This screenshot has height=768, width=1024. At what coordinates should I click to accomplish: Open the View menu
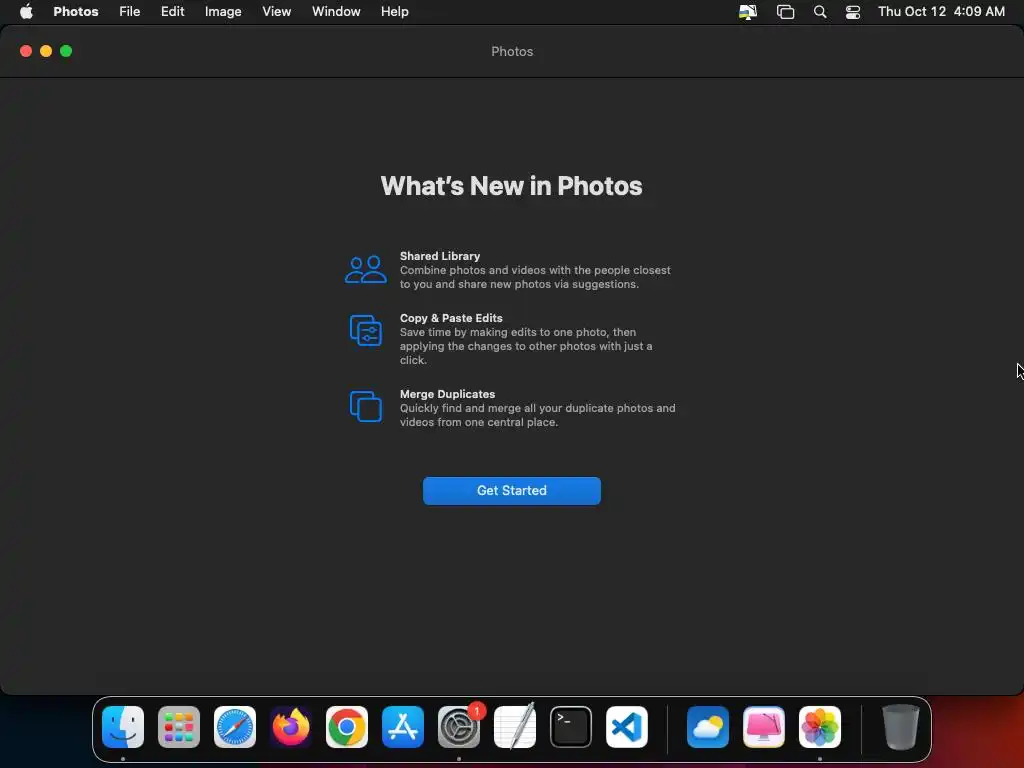(276, 12)
